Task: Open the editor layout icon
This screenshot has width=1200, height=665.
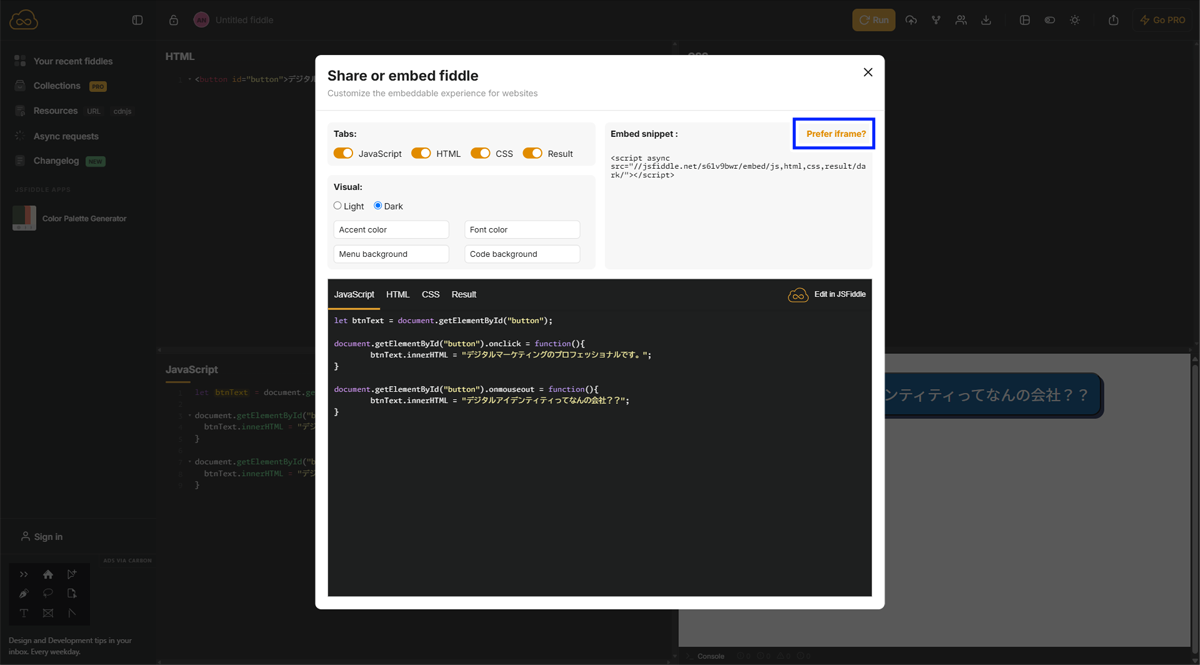Action: [1025, 20]
